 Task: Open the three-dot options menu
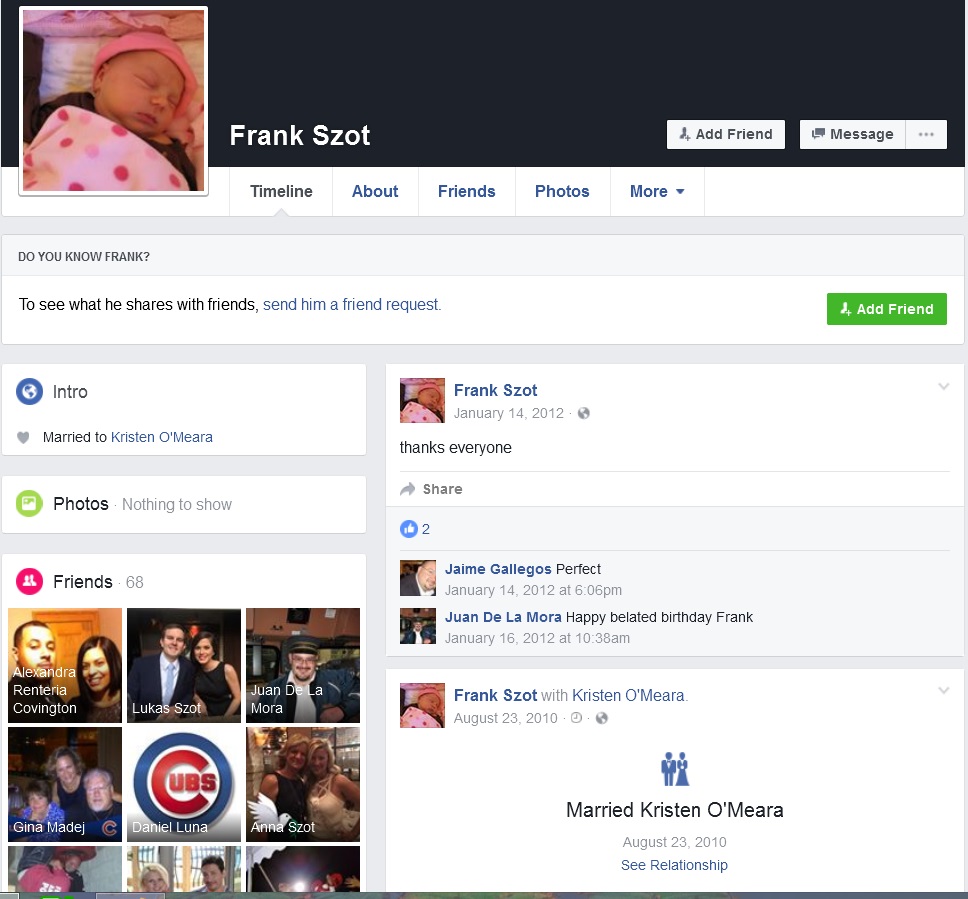point(926,134)
